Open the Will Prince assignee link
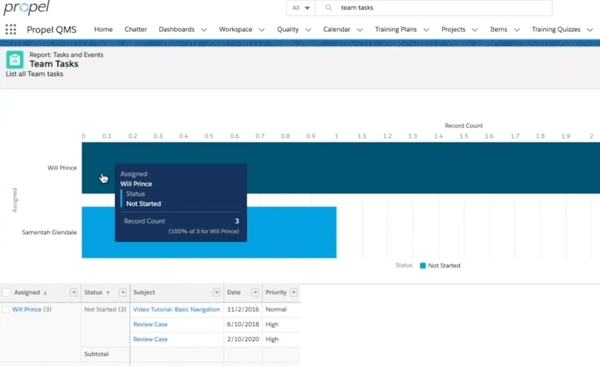This screenshot has height=366, width=600. [x=26, y=309]
